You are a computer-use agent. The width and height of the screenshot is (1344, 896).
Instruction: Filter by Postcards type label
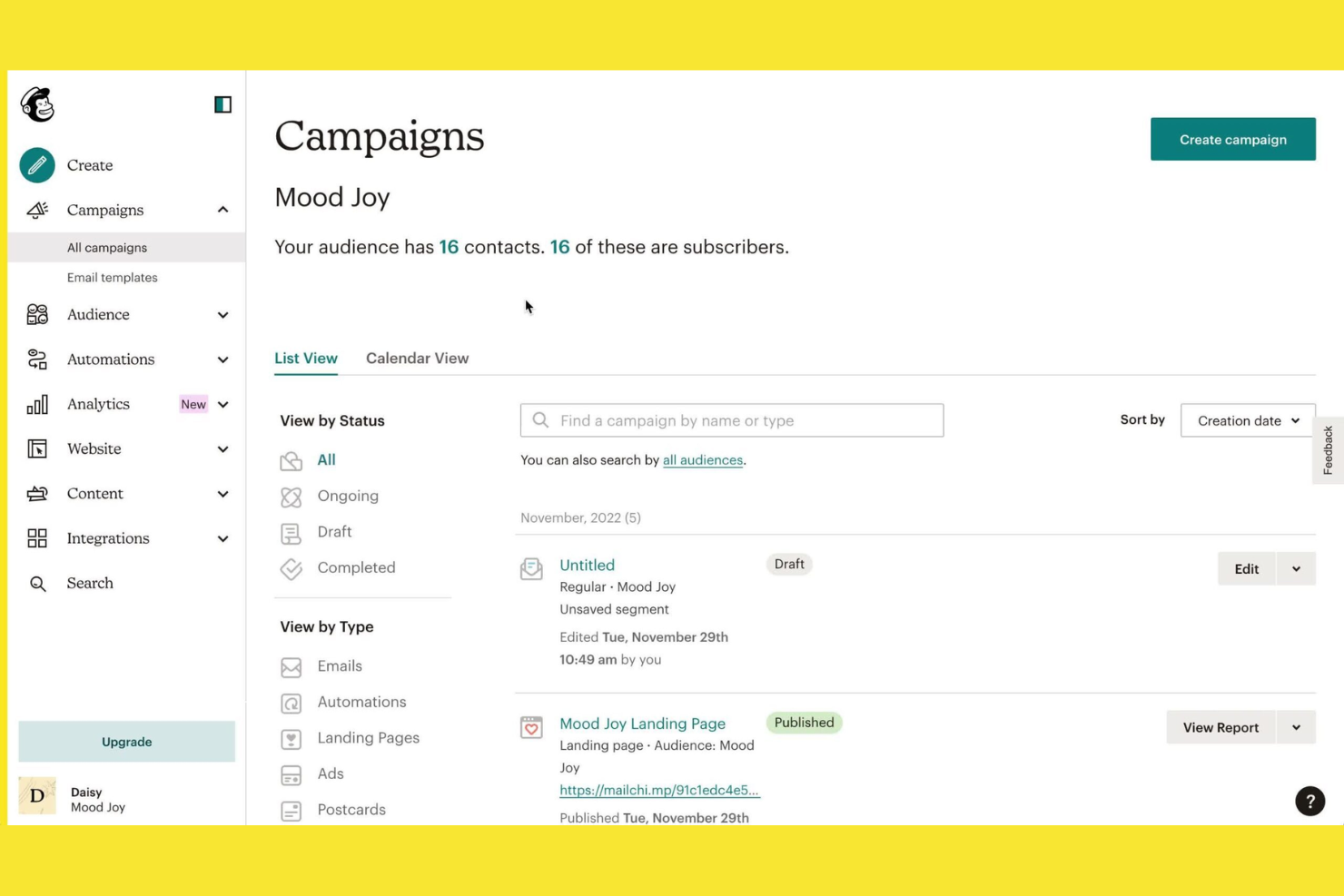coord(351,810)
